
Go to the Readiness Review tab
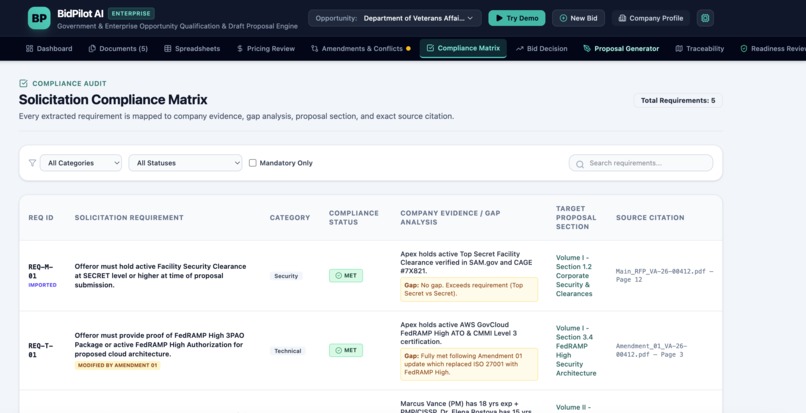coord(773,48)
